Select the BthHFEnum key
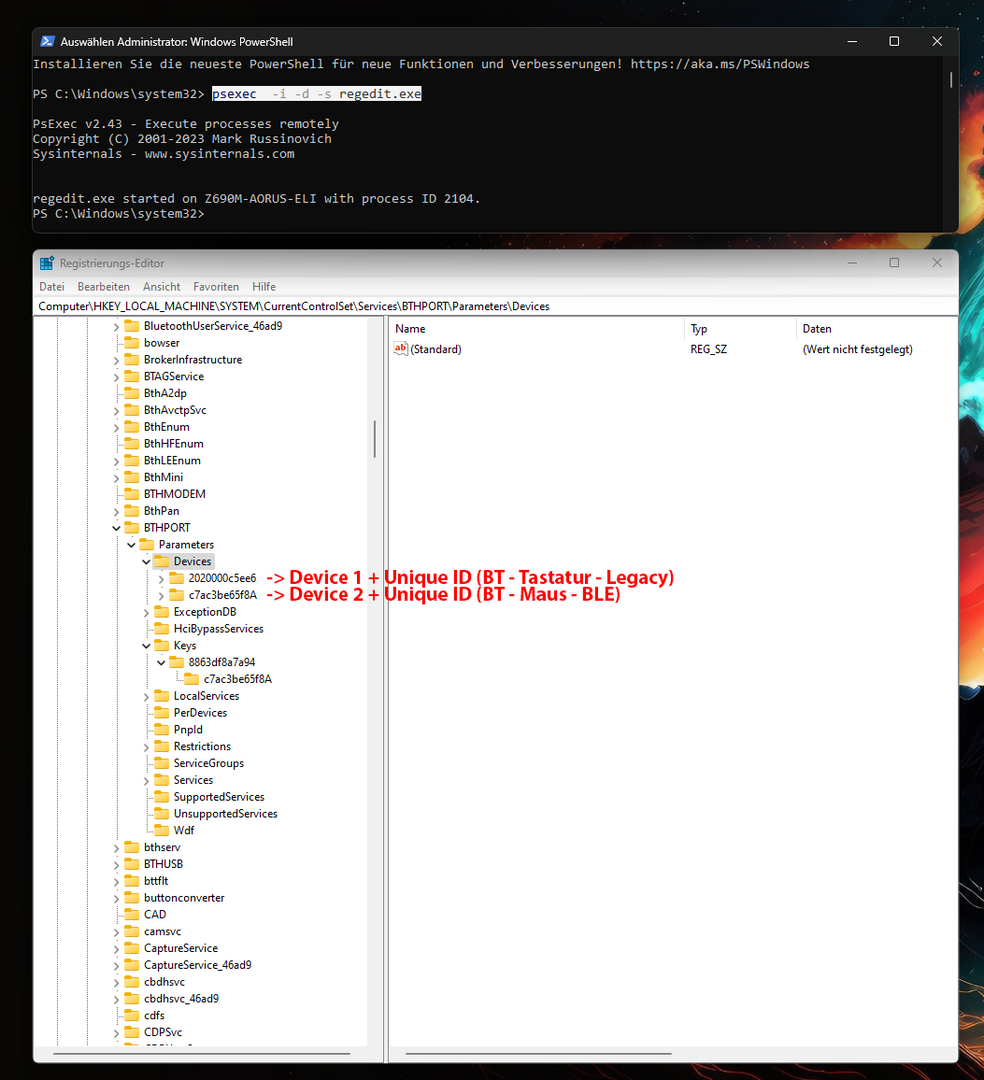The height and width of the screenshot is (1080, 984). click(x=174, y=444)
